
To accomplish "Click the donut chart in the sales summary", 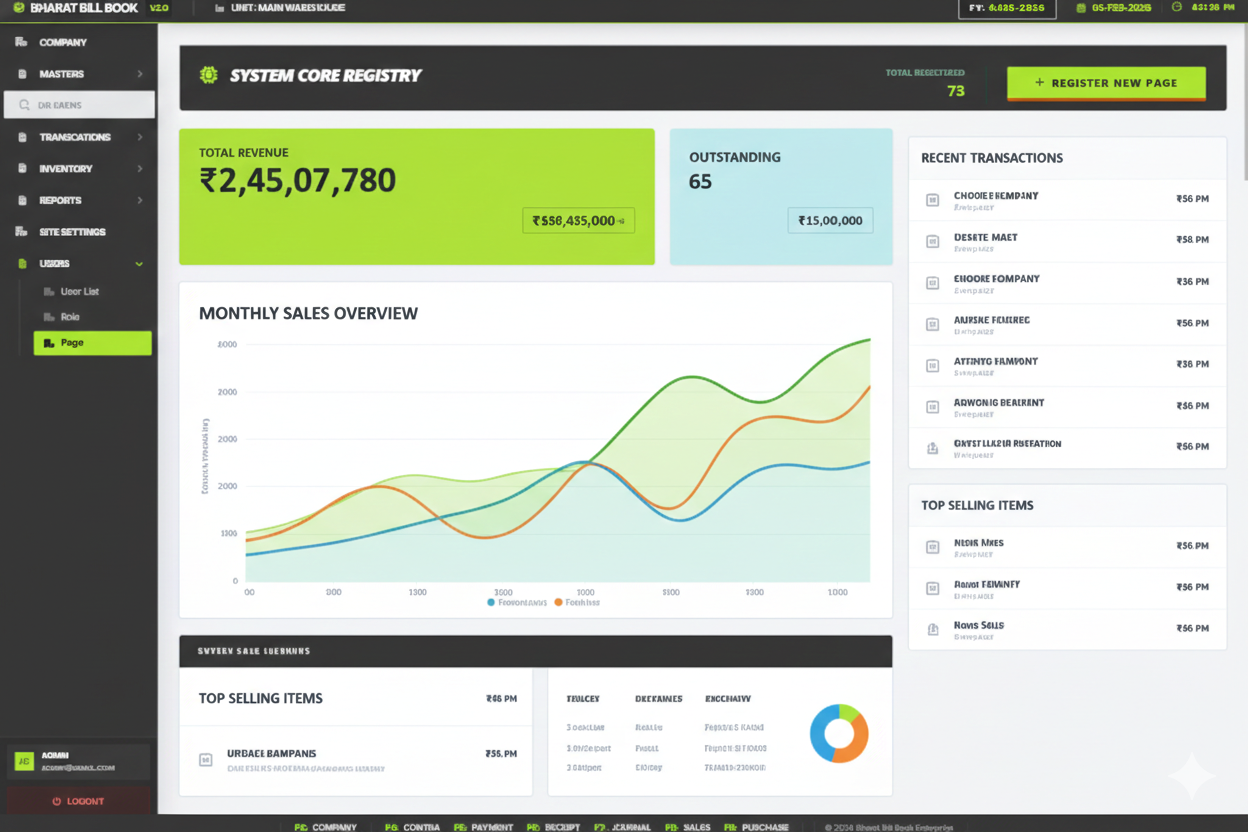I will [839, 733].
